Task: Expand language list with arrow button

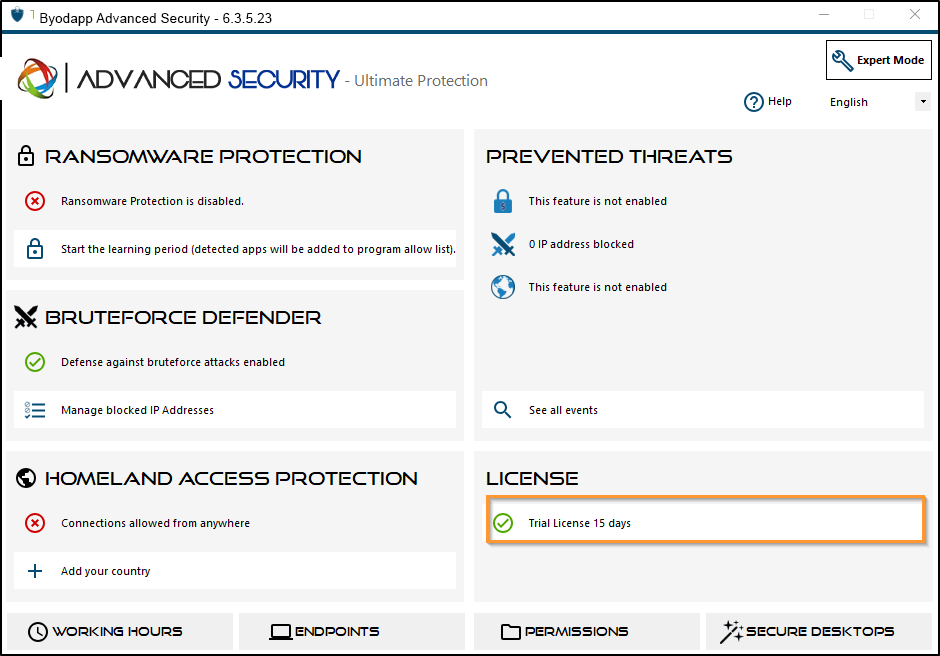Action: point(923,102)
